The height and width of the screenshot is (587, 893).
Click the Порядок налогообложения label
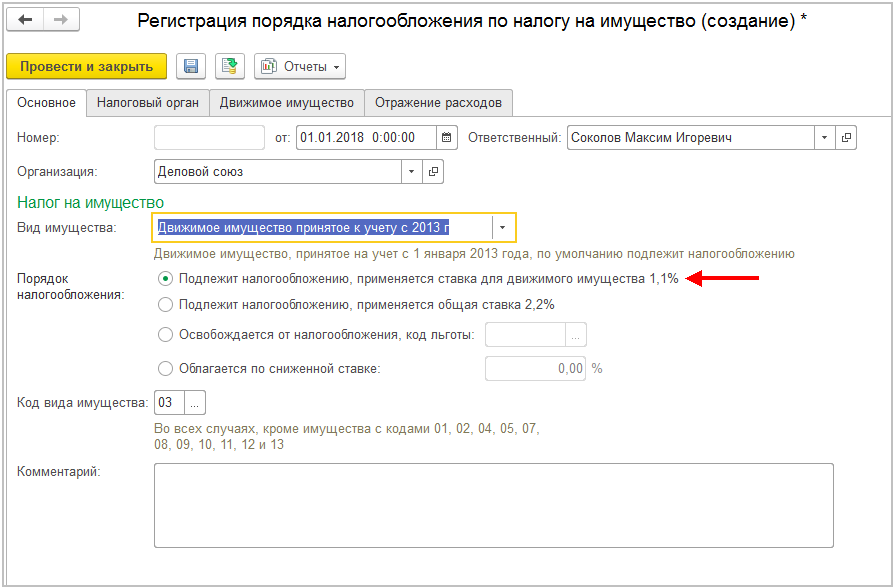point(71,287)
